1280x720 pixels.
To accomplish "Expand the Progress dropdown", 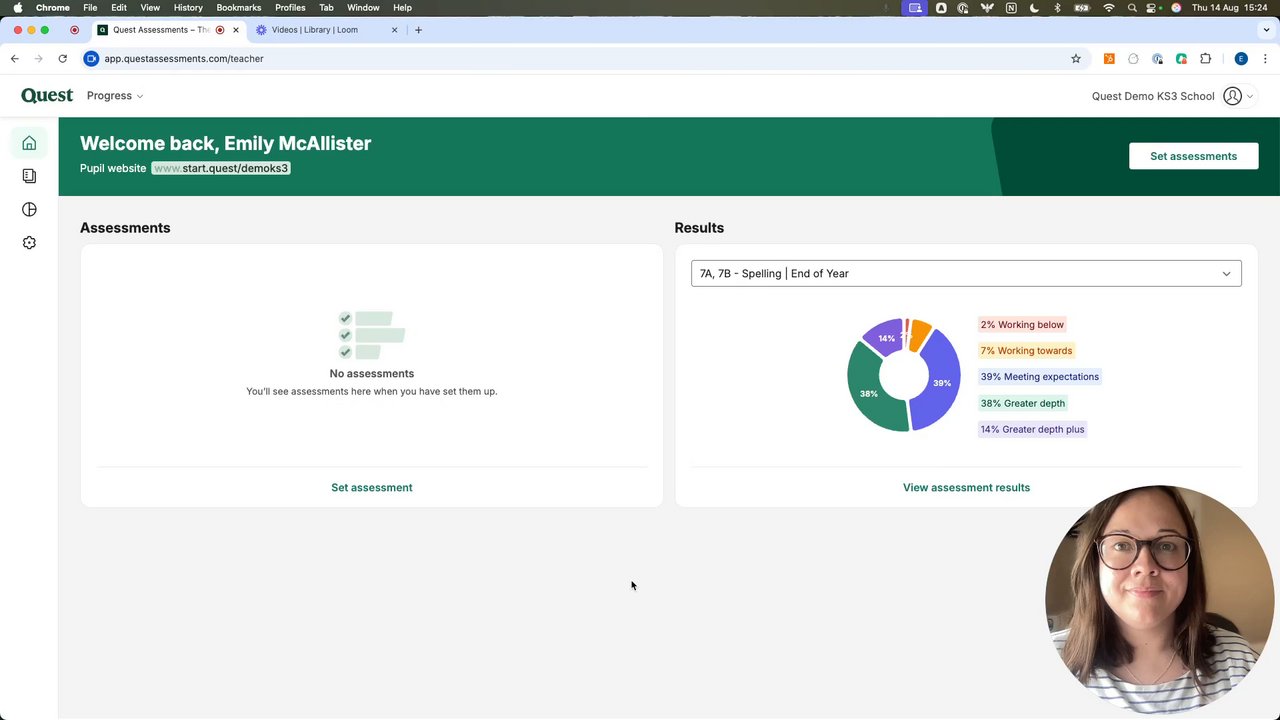I will point(114,96).
